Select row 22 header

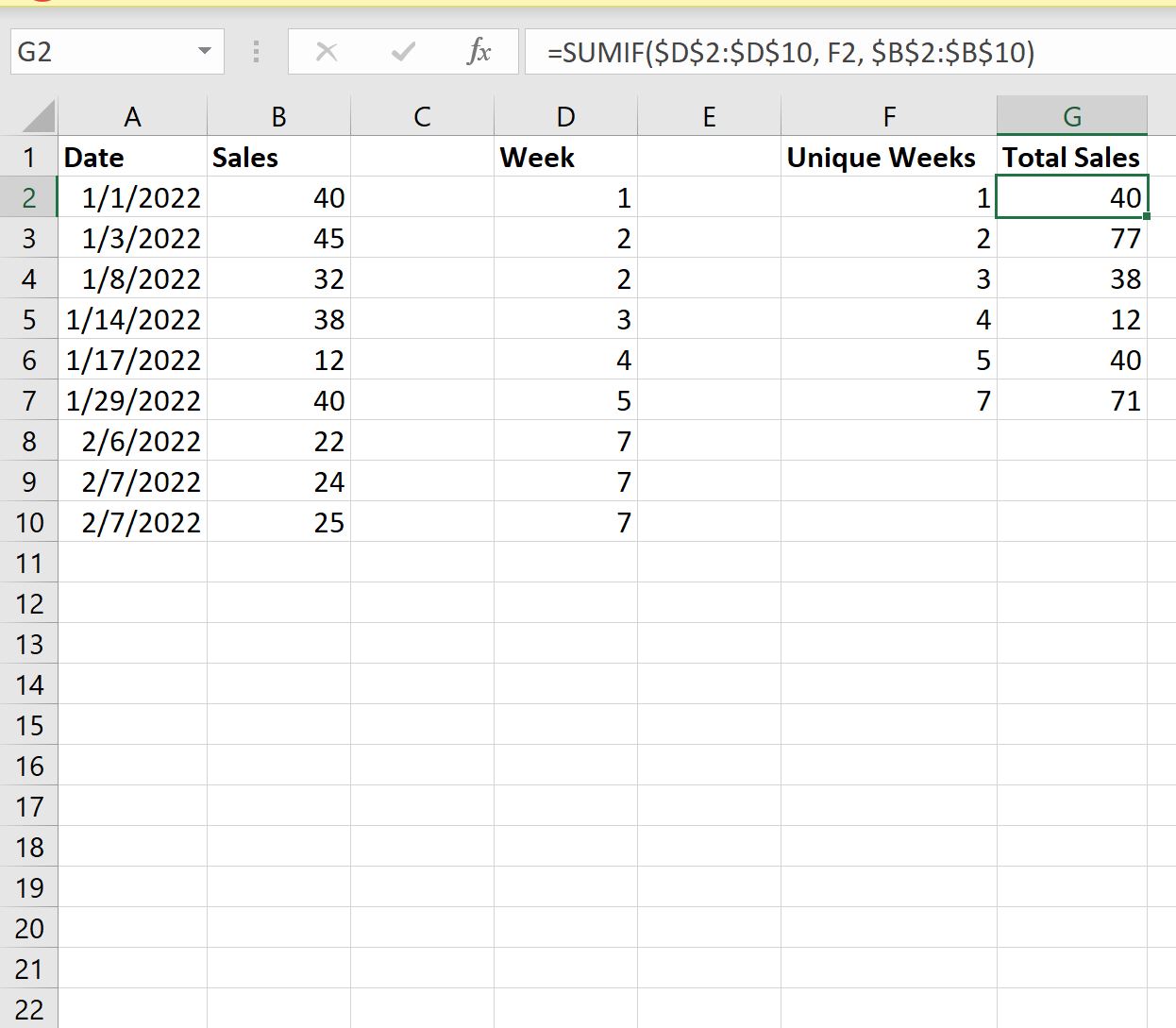[x=29, y=1009]
